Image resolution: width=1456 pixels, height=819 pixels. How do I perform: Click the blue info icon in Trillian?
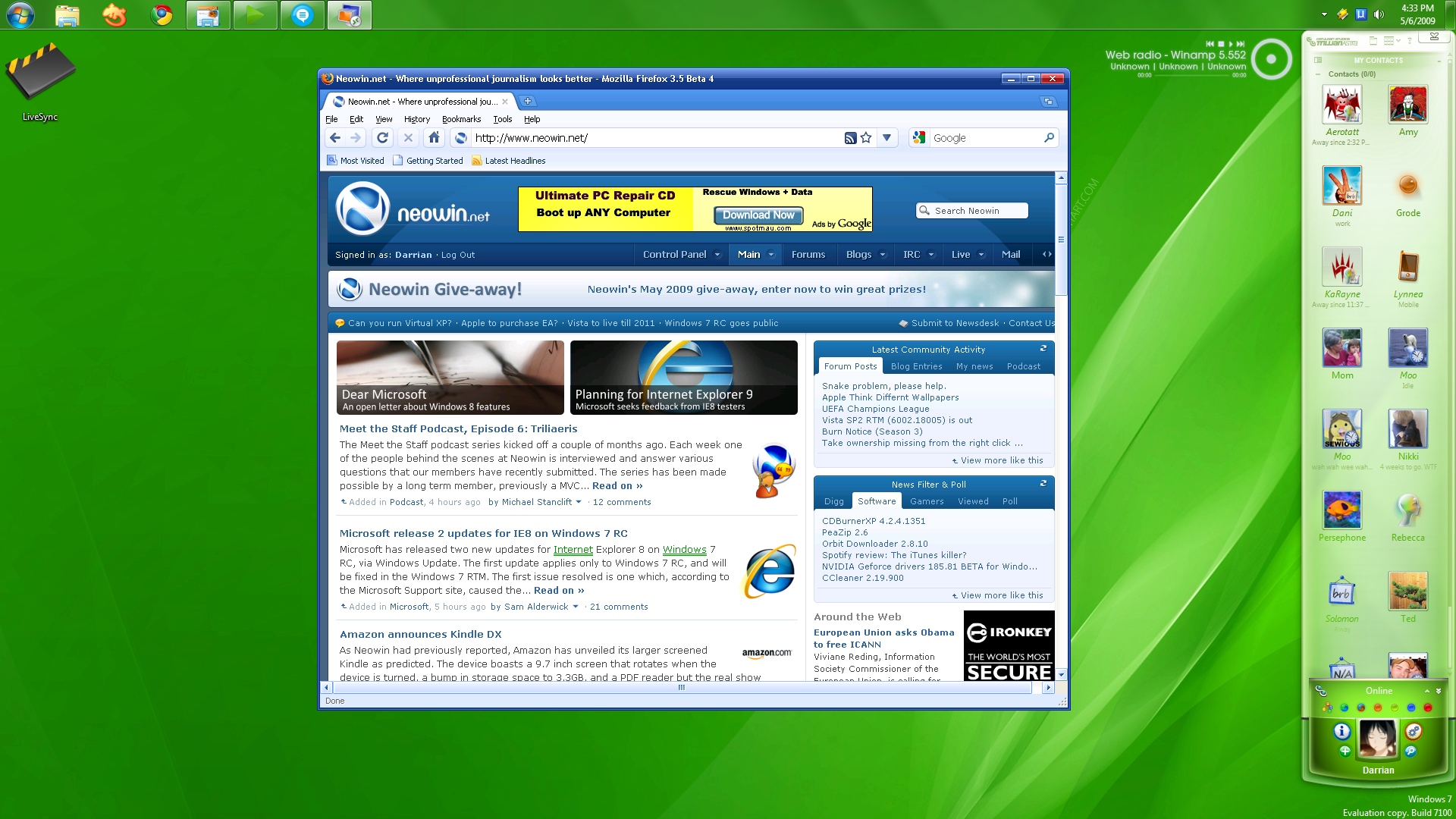(x=1341, y=731)
